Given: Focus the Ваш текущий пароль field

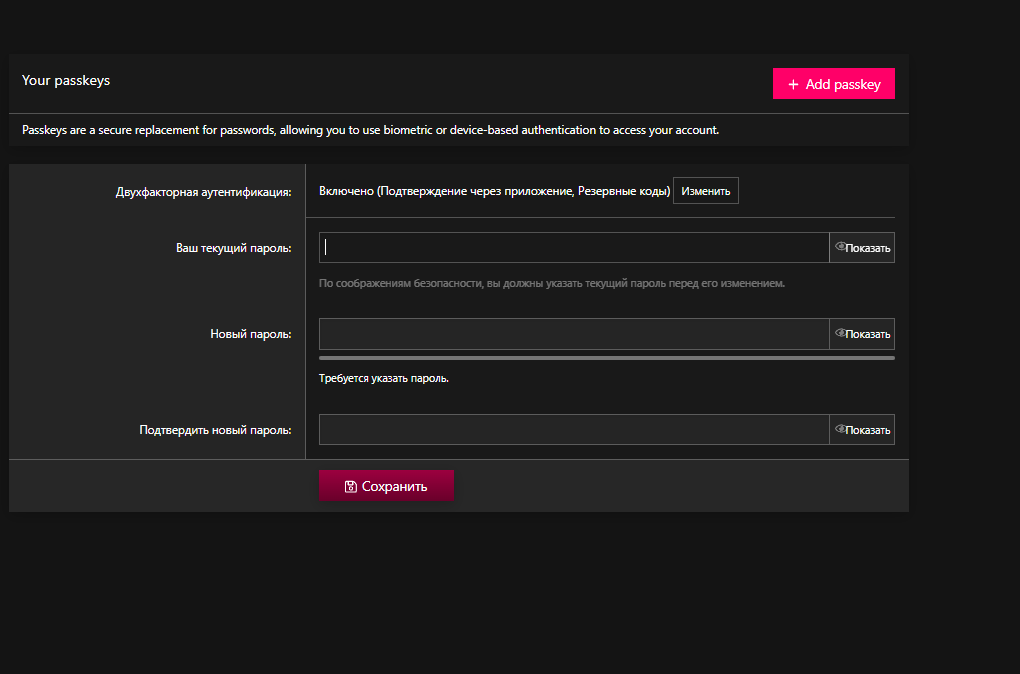Looking at the screenshot, I should [574, 248].
